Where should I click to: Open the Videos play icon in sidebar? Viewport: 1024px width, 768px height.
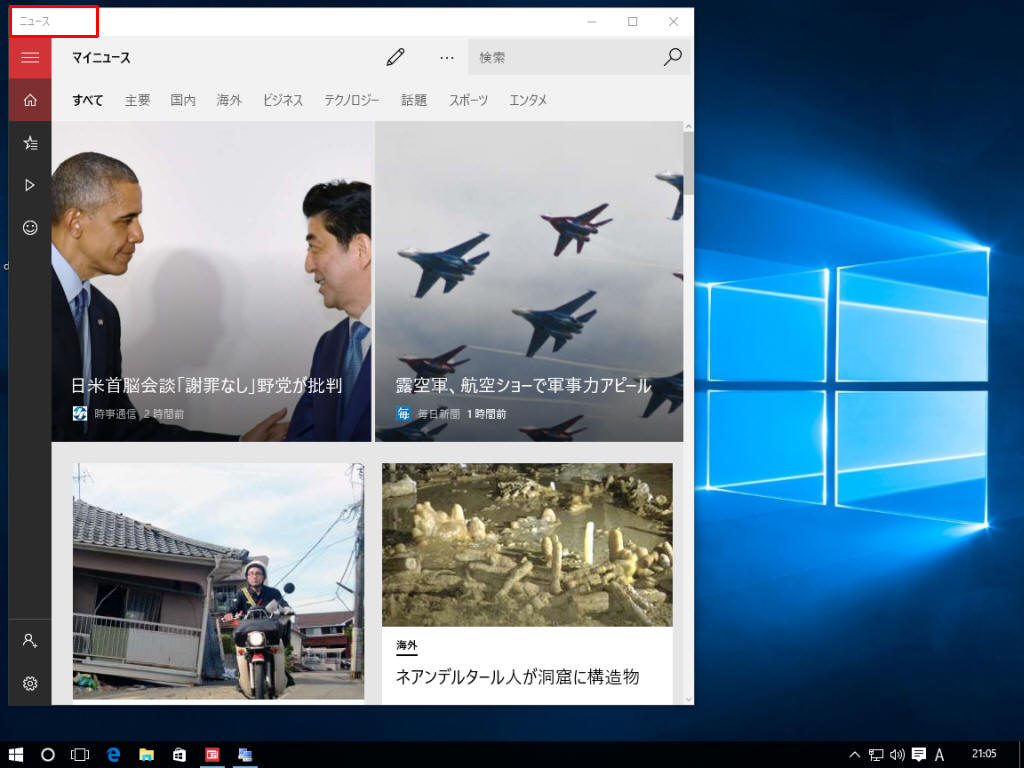click(30, 185)
